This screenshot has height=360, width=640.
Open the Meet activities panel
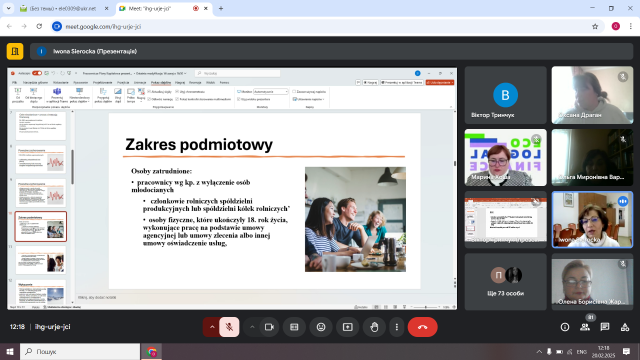625,327
